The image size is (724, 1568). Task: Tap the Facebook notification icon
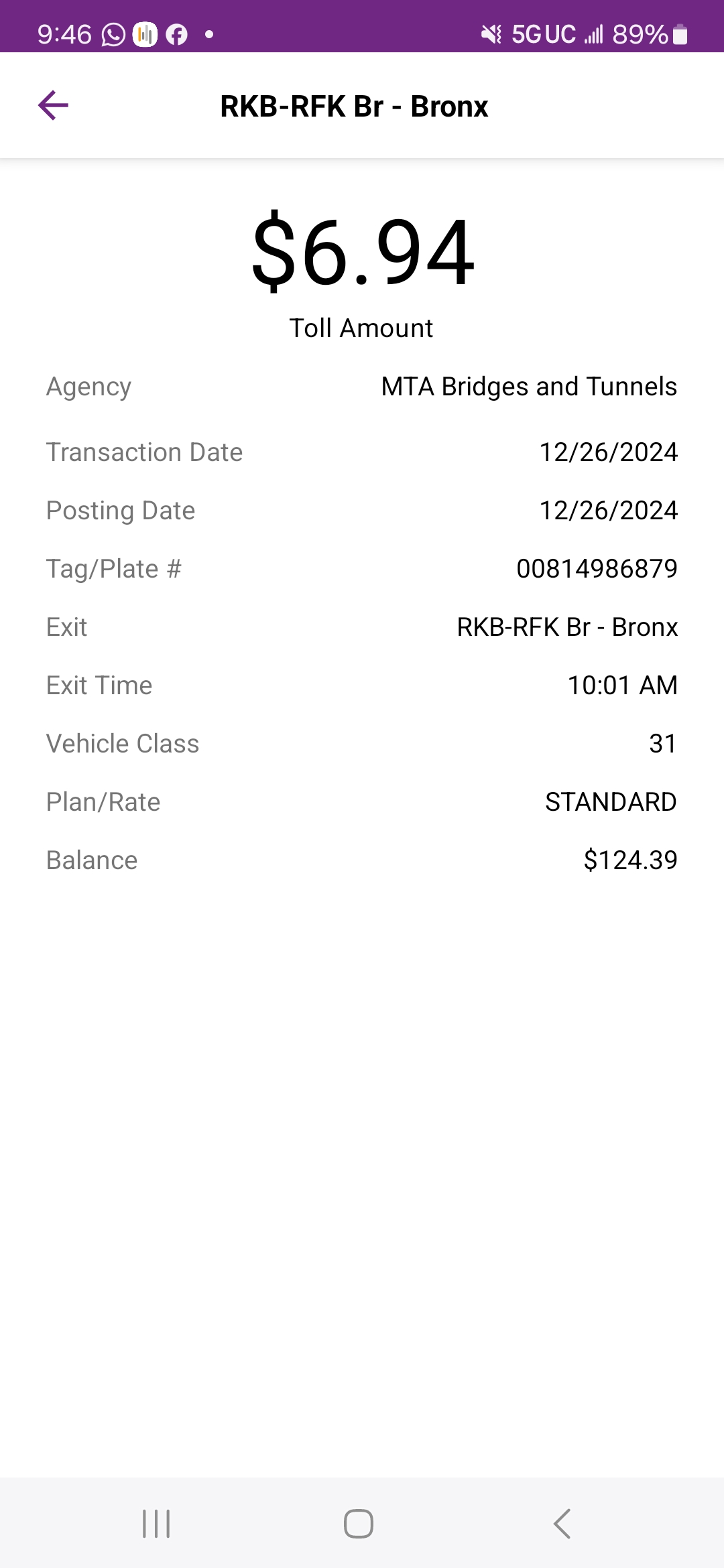coord(176,34)
